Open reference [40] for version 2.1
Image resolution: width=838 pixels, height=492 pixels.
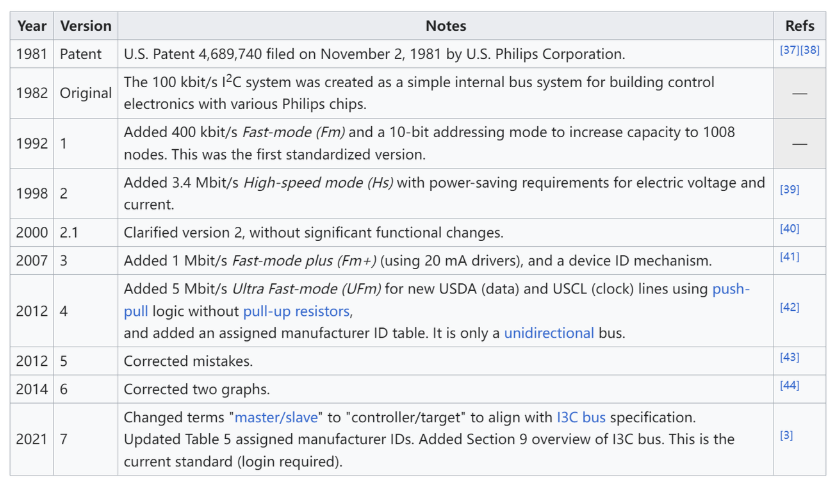(789, 229)
